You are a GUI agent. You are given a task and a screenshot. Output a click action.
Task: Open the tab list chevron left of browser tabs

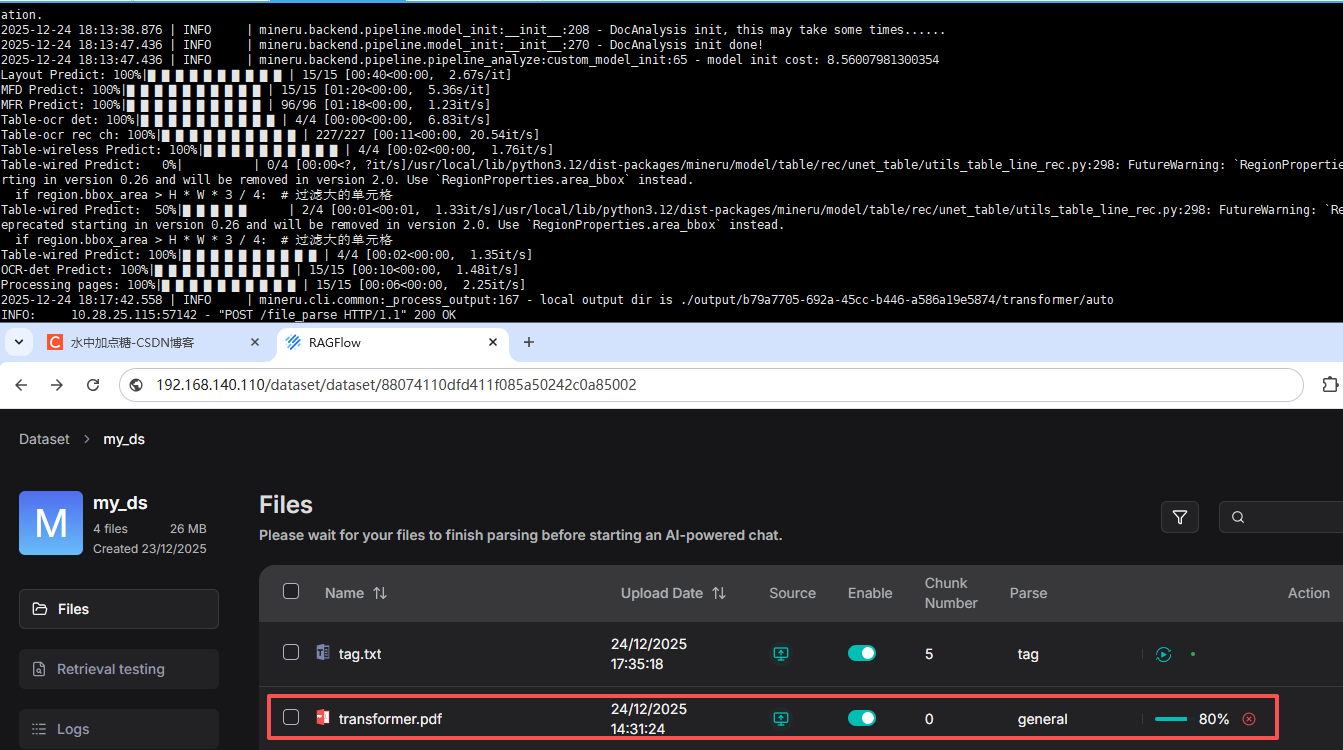coord(18,342)
